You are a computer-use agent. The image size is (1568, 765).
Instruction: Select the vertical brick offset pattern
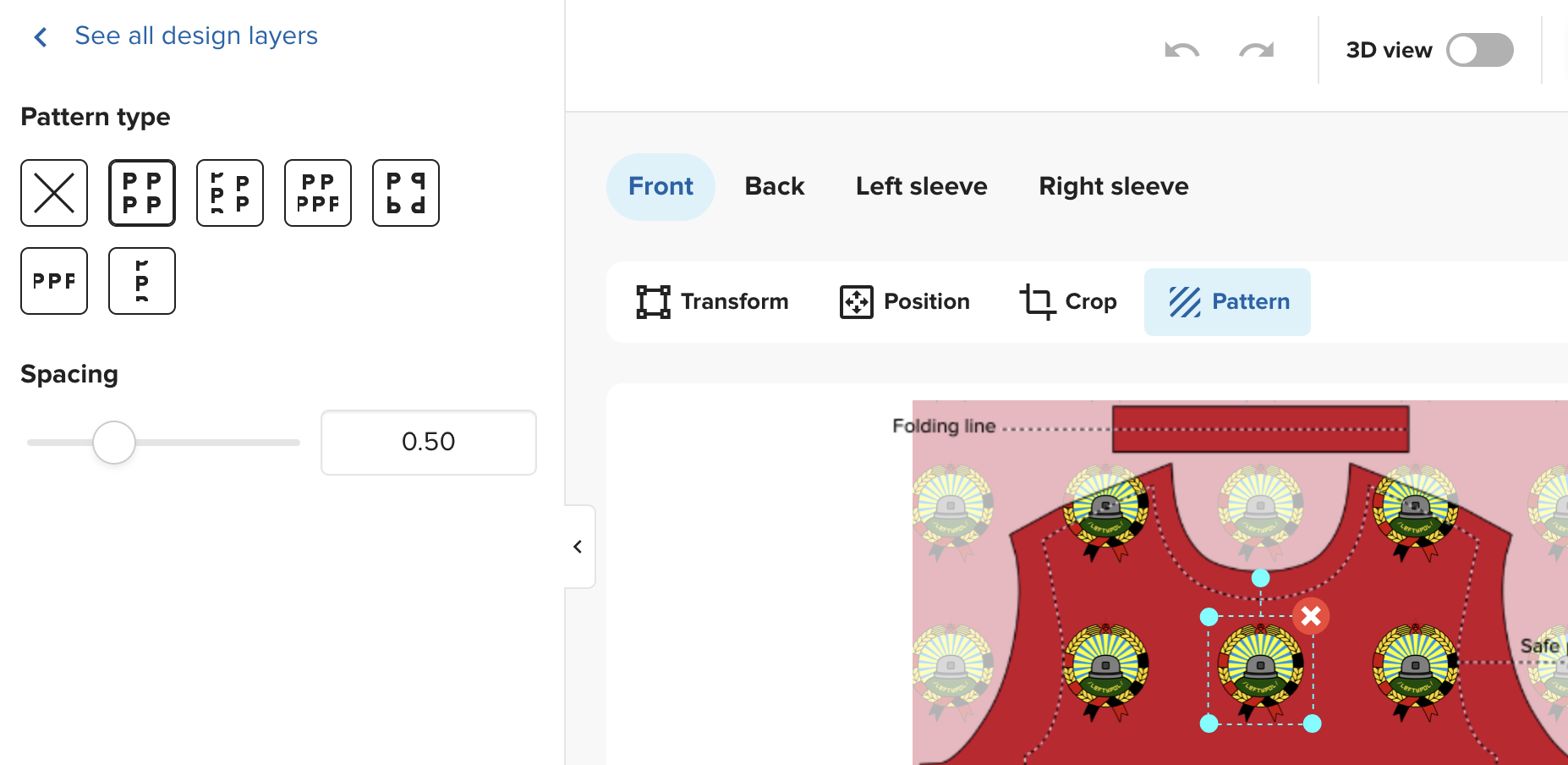(x=230, y=193)
